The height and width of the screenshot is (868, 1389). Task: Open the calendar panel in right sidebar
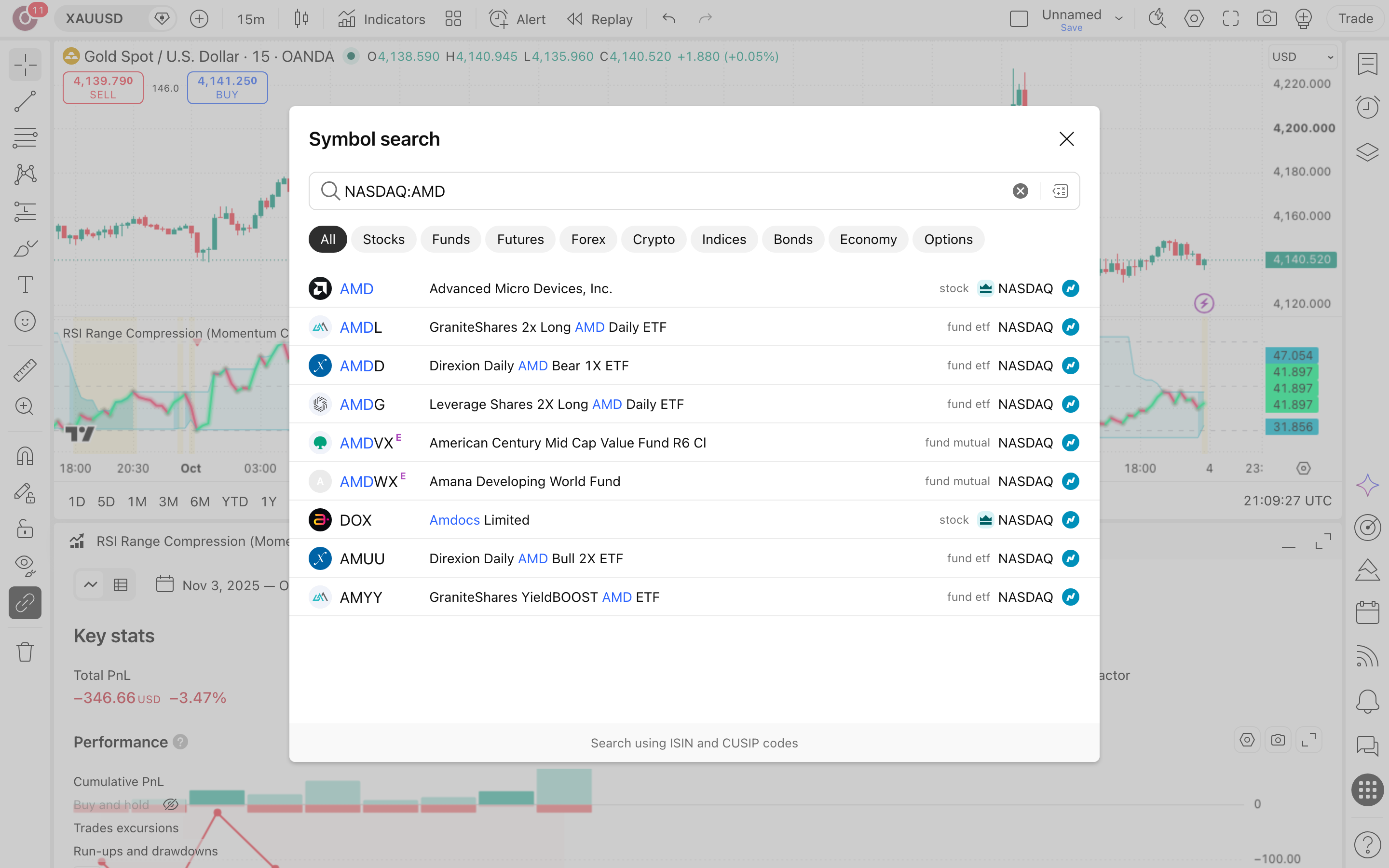(1368, 612)
